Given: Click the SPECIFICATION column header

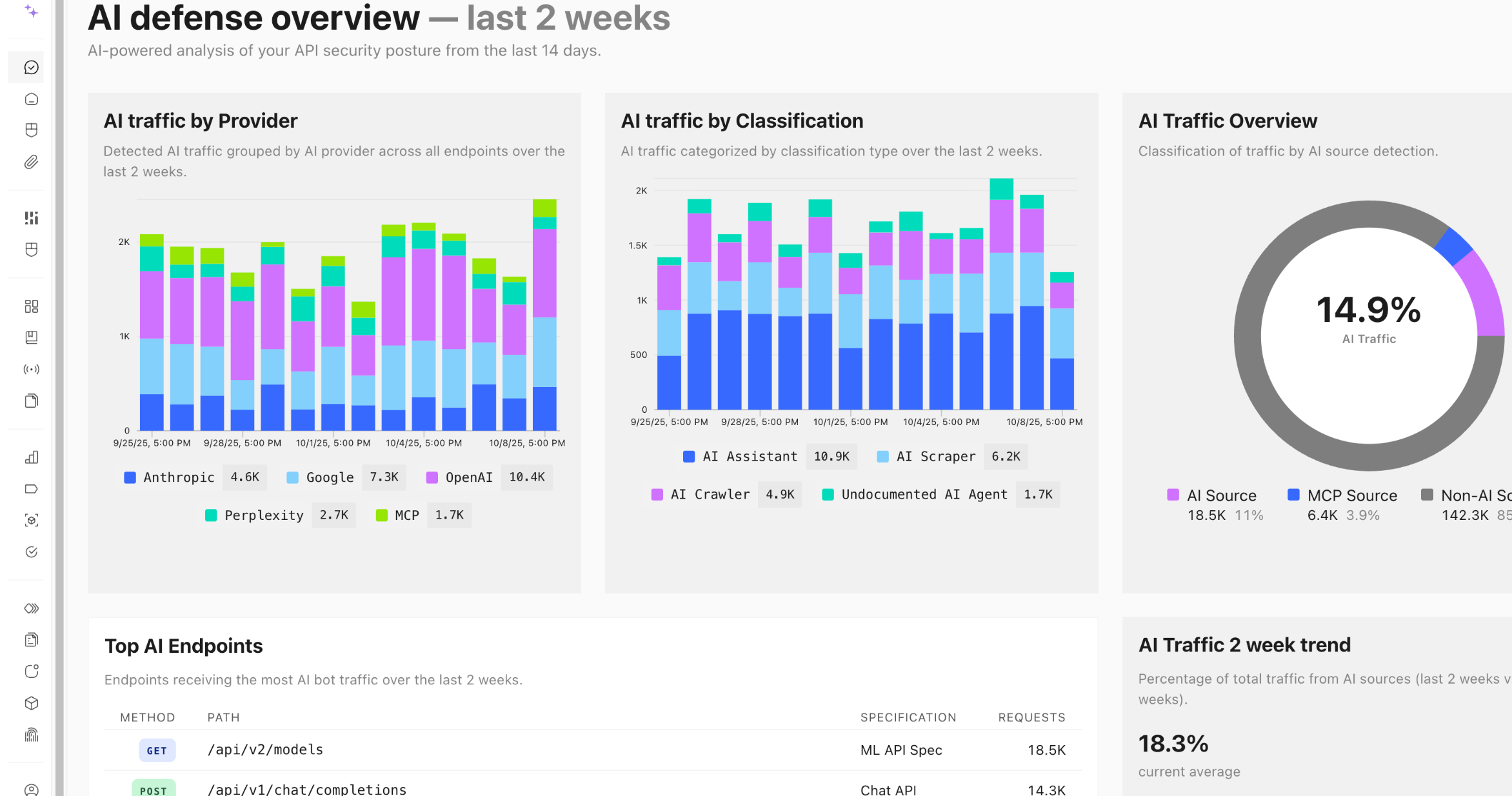Looking at the screenshot, I should (x=908, y=717).
